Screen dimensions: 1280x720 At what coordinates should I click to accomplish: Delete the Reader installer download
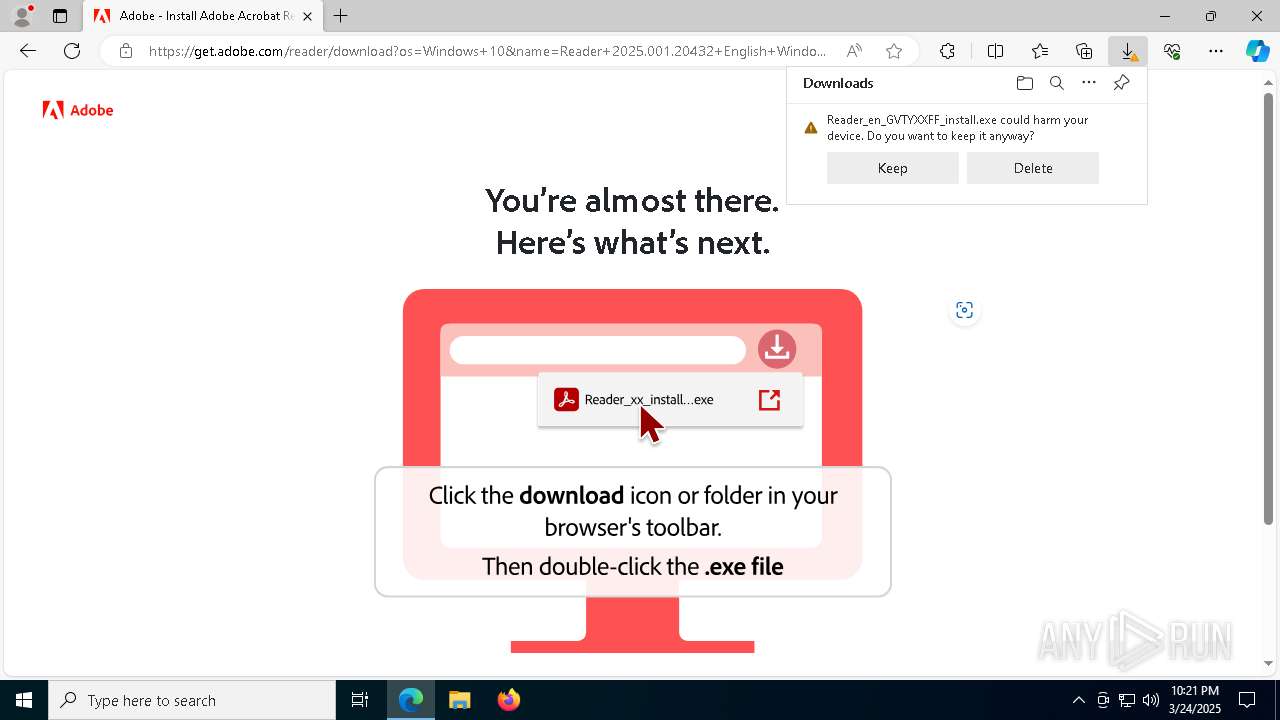tap(1033, 168)
